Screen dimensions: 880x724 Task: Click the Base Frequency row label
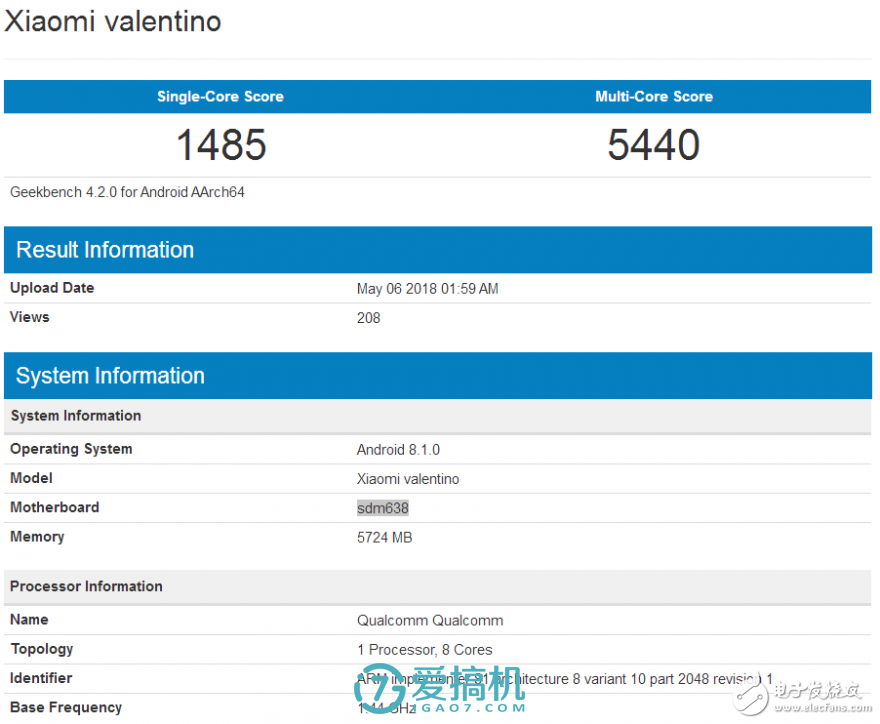(66, 707)
